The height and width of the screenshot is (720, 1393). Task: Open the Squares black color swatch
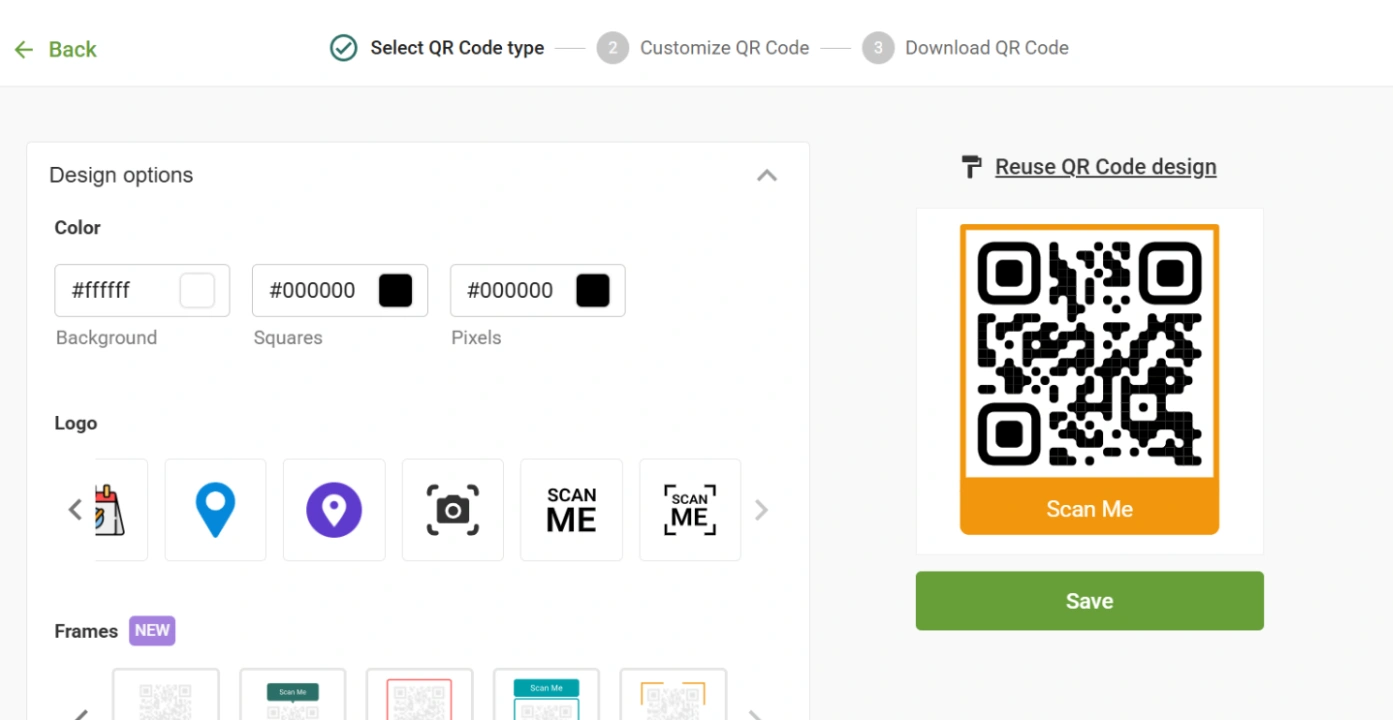[x=396, y=290]
